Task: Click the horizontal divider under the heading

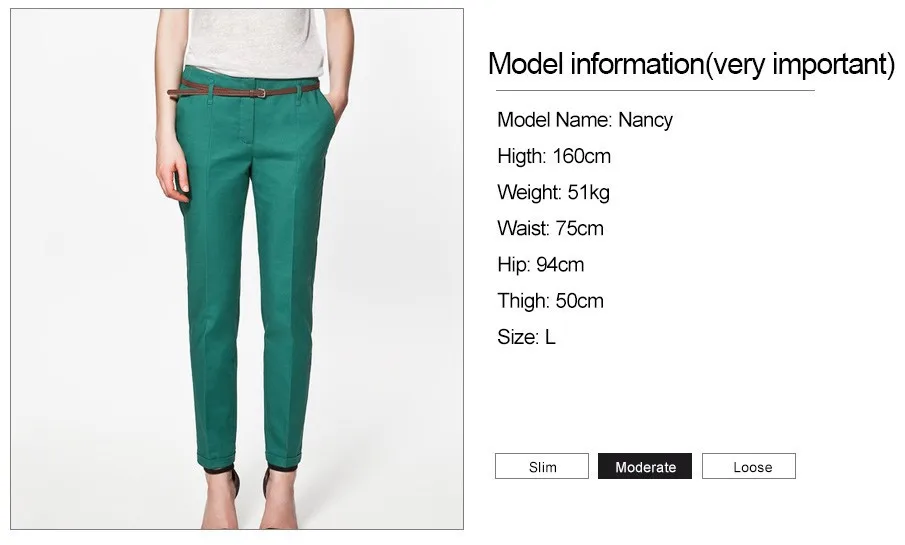Action: click(655, 91)
